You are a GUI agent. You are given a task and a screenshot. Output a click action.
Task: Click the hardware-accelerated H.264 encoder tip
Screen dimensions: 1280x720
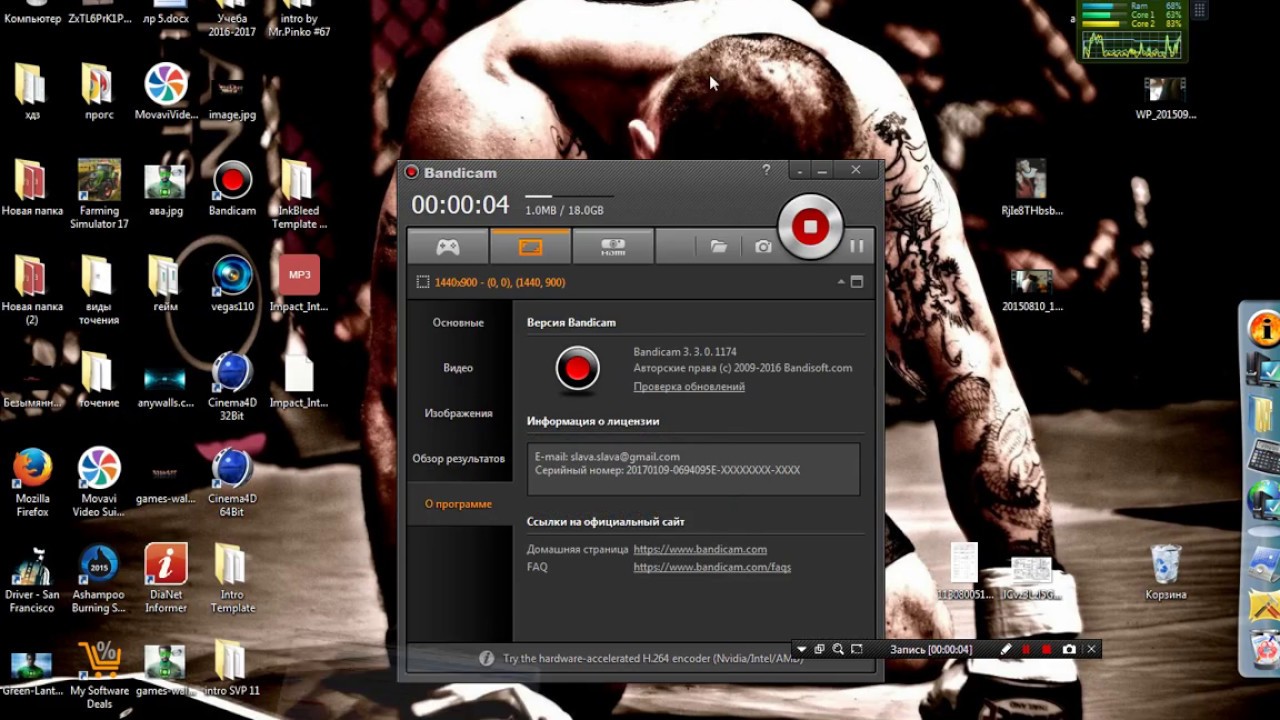[x=653, y=659]
